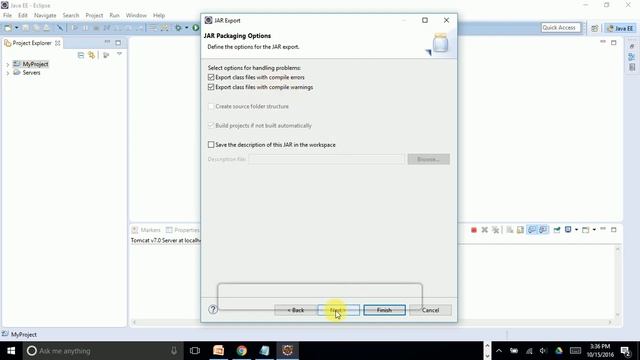The height and width of the screenshot is (360, 640).
Task: Expand the Servers tree node
Action: click(x=7, y=73)
